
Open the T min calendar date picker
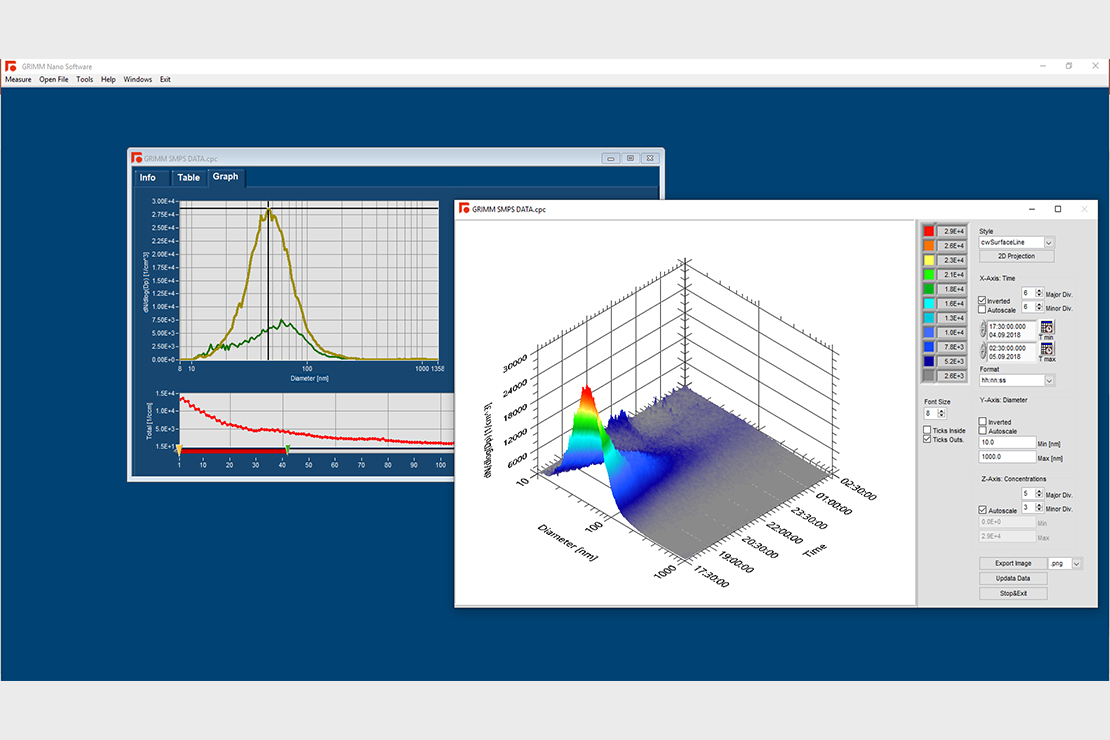[x=1047, y=327]
